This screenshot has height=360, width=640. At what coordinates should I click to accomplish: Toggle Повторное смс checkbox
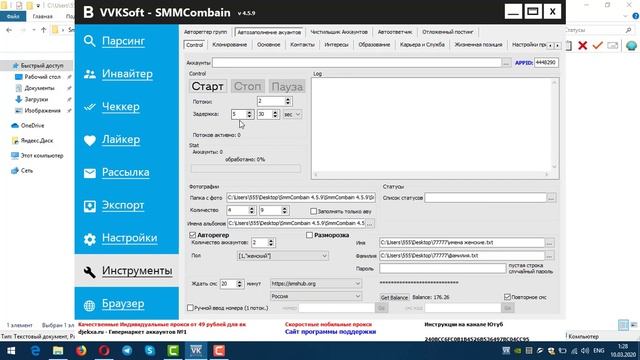point(507,297)
